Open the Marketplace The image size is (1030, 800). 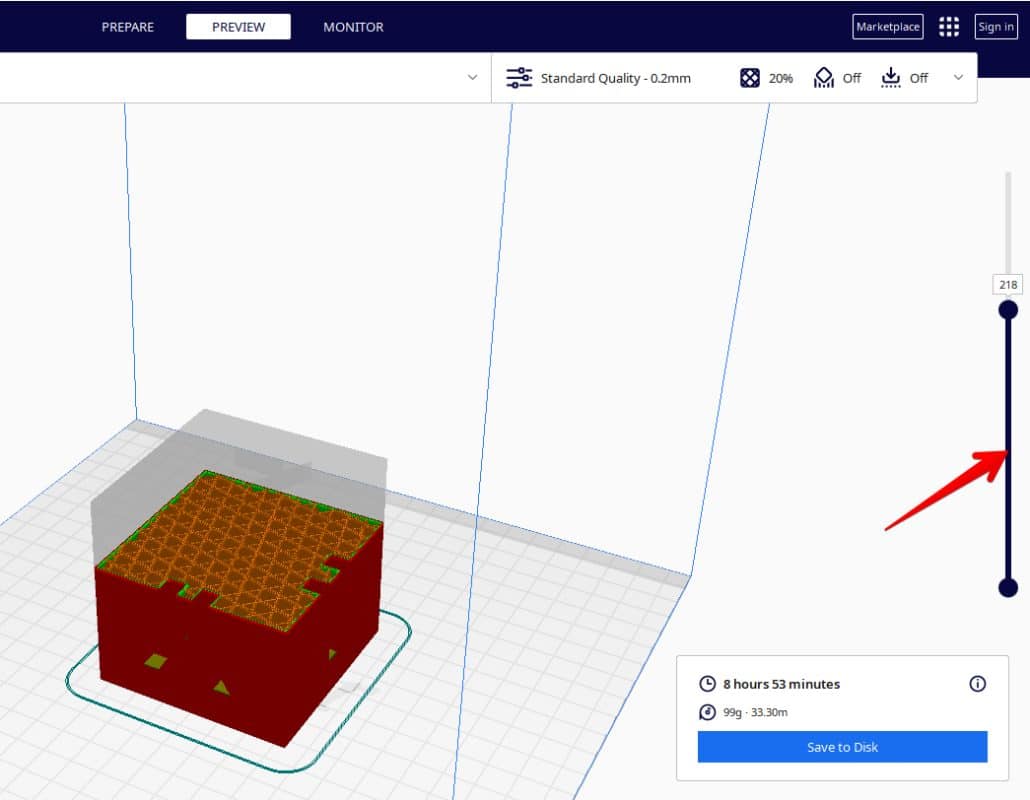pyautogui.click(x=887, y=27)
